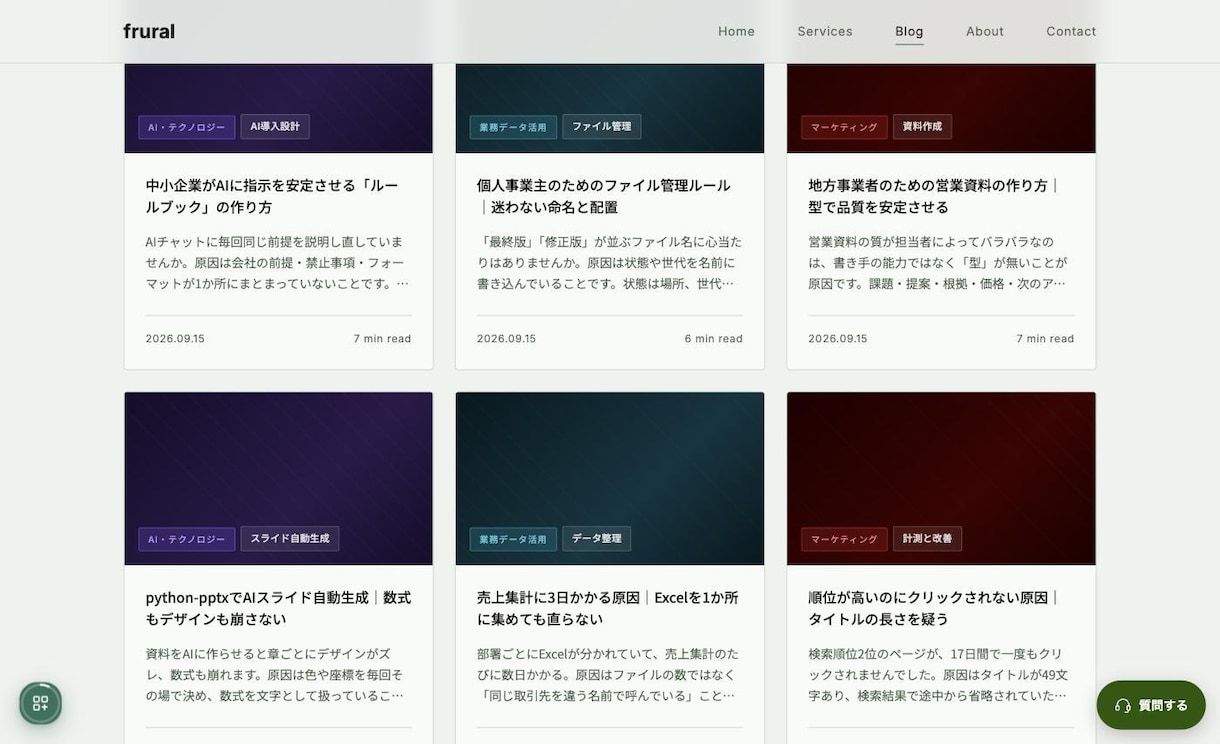
Task: Select the AI導入設計 tag
Action: pos(275,127)
